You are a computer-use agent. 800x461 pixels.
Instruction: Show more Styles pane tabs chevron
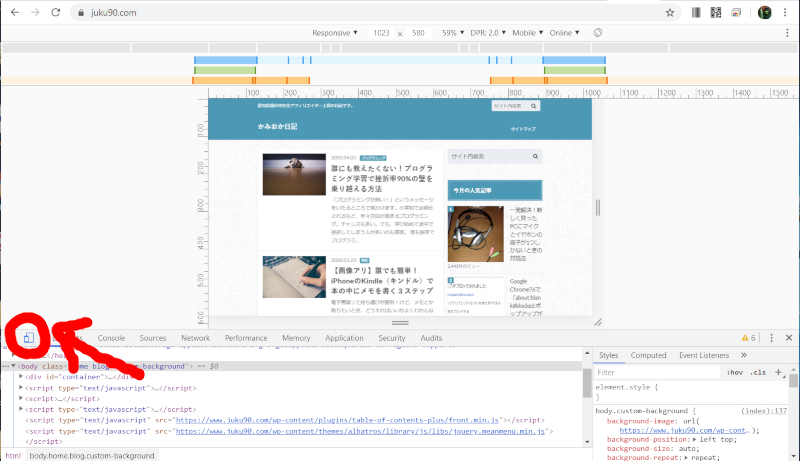[x=743, y=355]
